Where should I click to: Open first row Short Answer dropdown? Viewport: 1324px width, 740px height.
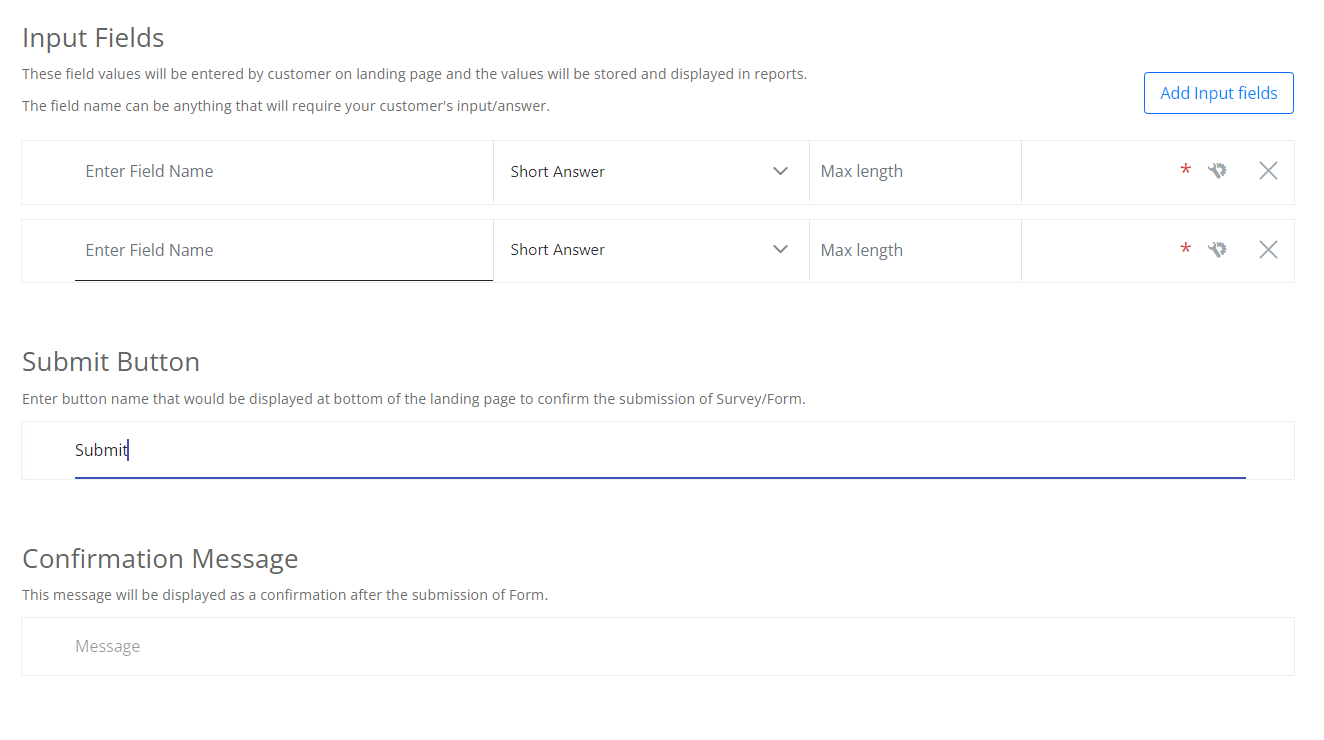[x=651, y=172]
